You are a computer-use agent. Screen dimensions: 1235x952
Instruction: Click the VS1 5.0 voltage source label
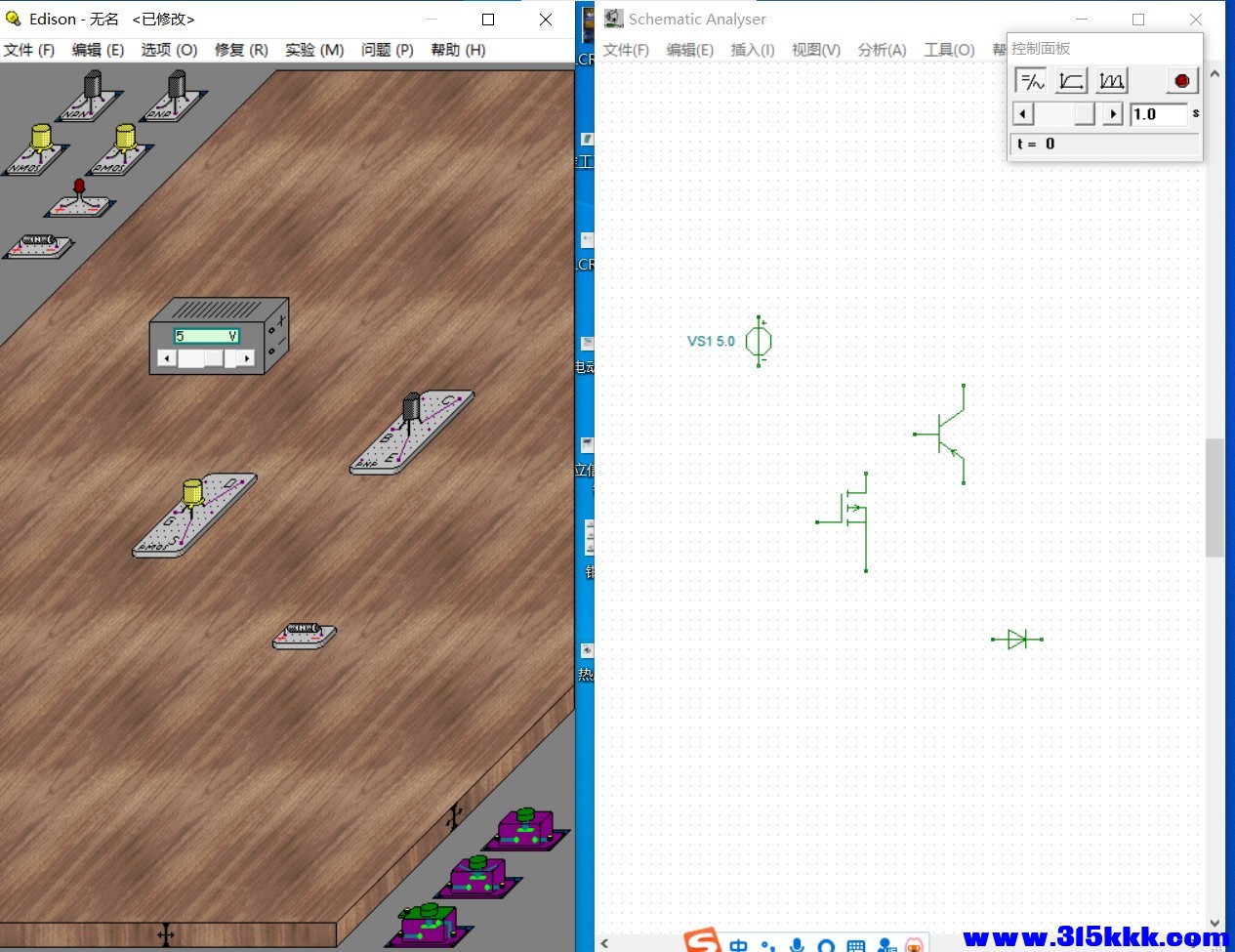(x=711, y=341)
